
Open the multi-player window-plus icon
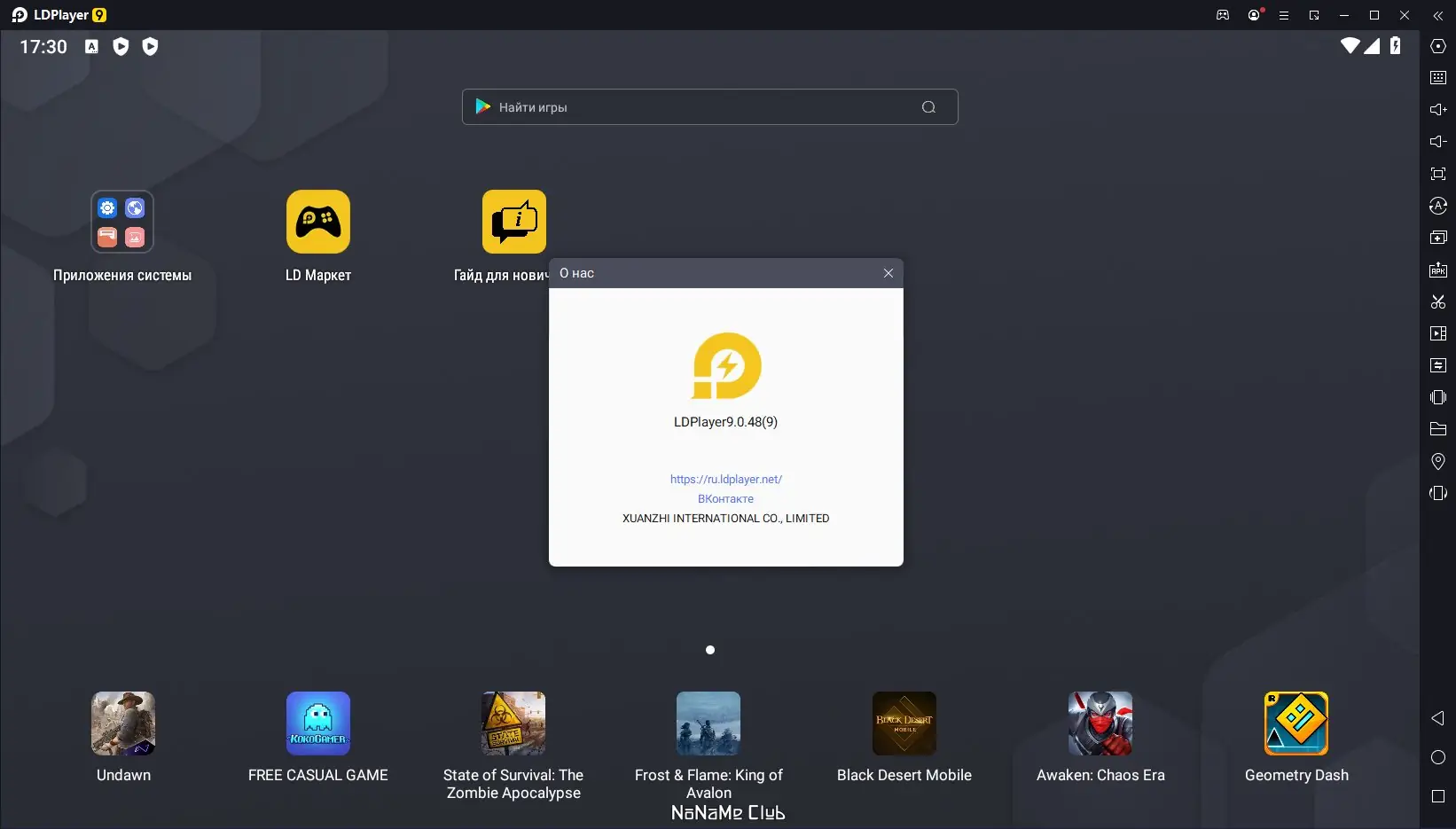click(x=1438, y=238)
